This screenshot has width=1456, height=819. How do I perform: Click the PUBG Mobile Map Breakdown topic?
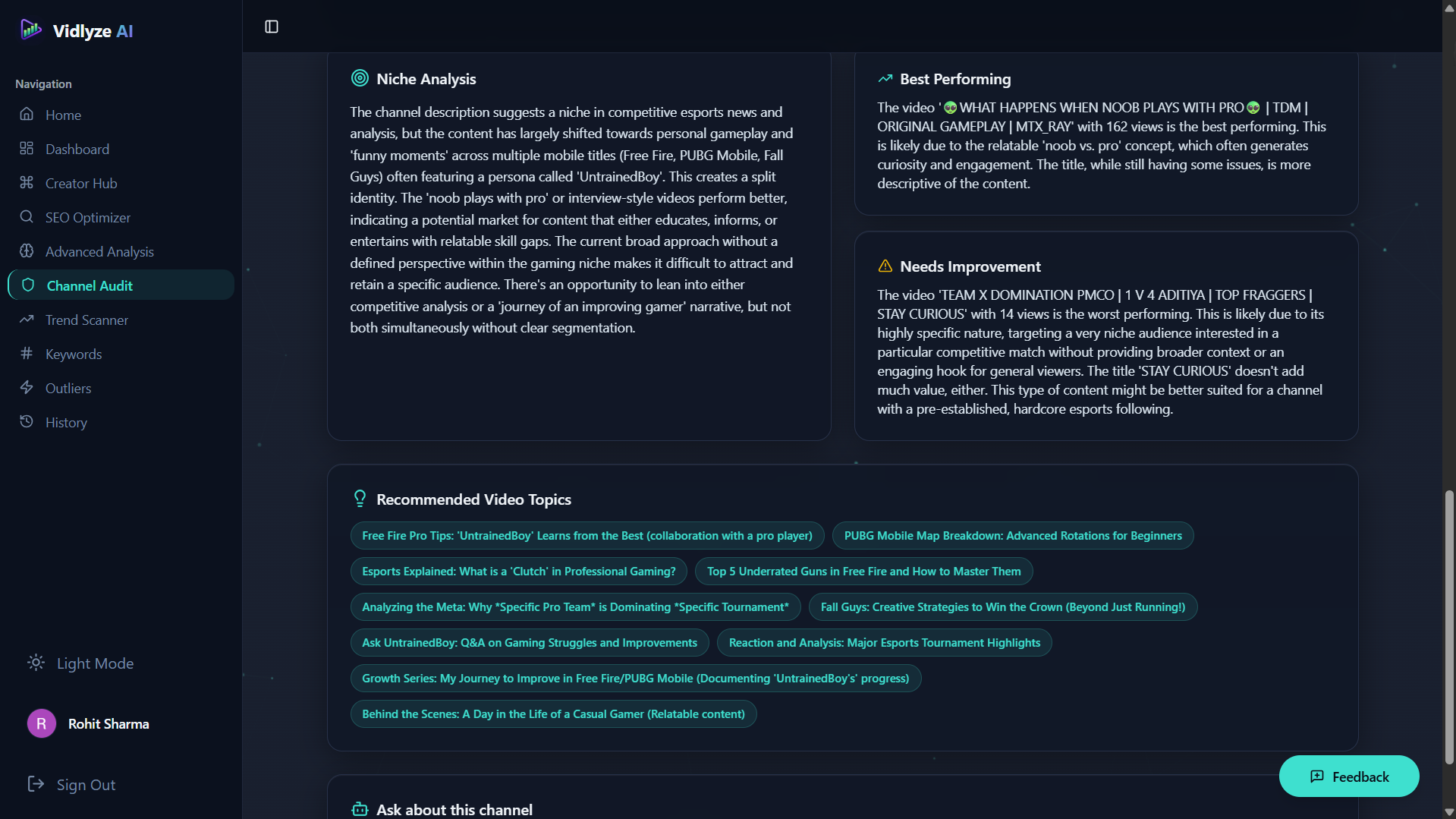pyautogui.click(x=1013, y=535)
